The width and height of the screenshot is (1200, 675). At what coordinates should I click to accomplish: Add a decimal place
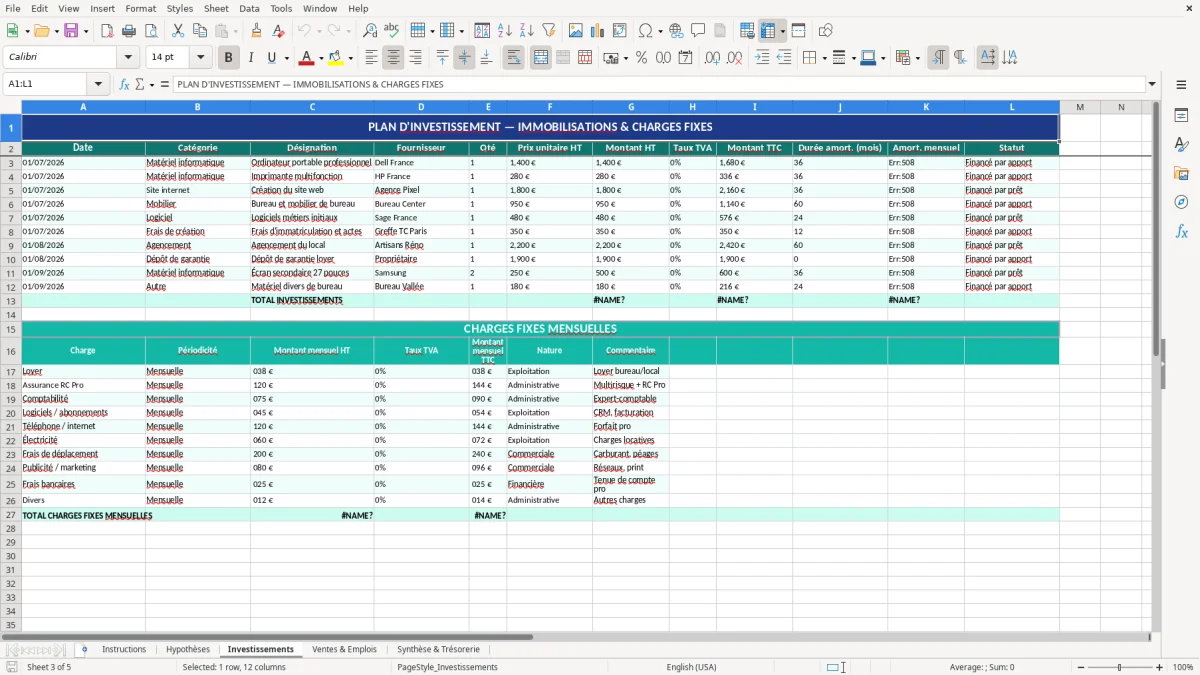[x=713, y=58]
